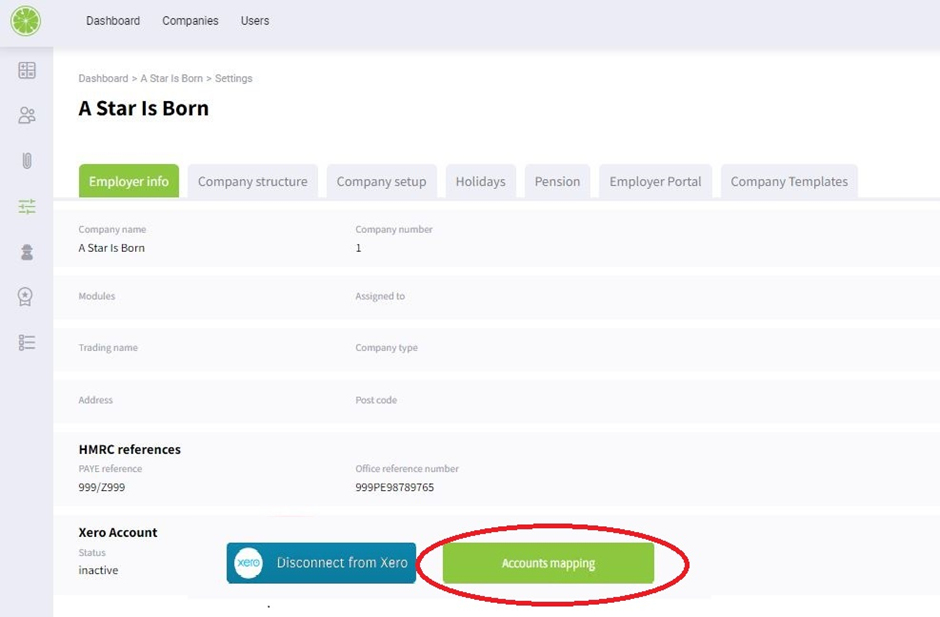Viewport: 940px width, 617px height.
Task: Click the Trading name field label
Action: [x=108, y=348]
